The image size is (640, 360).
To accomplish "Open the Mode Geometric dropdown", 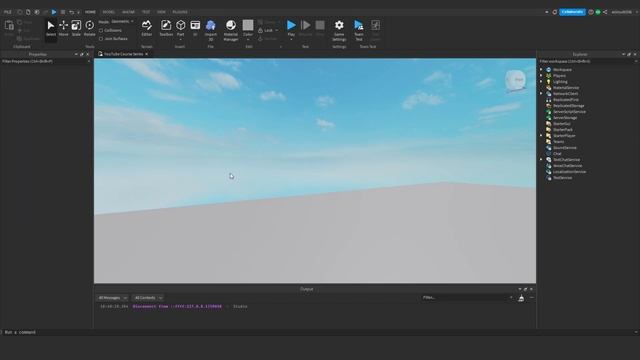I will (x=122, y=22).
